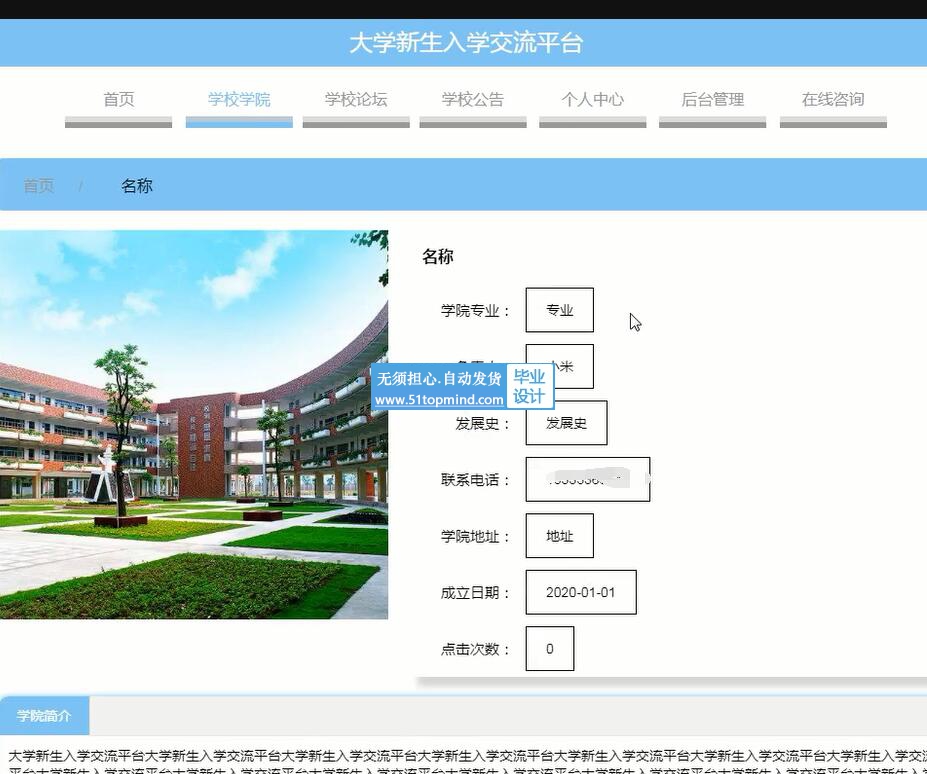Click the 成立日期 field label

click(x=475, y=592)
